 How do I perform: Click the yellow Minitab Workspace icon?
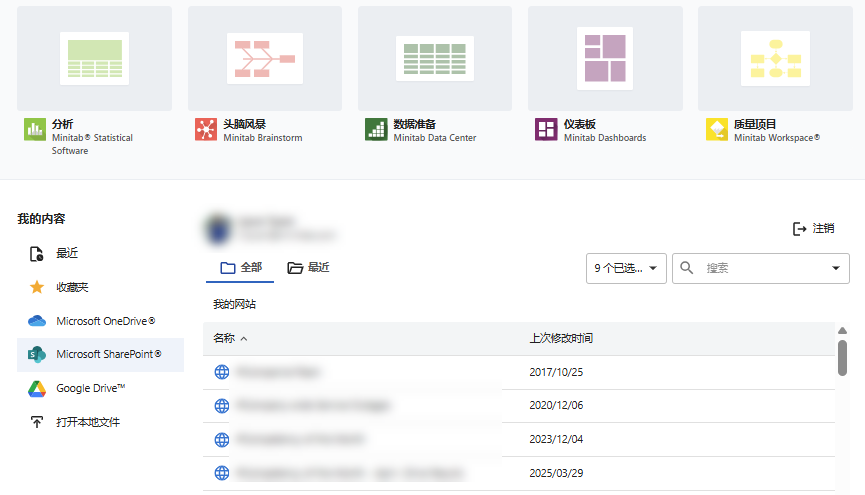coord(717,130)
